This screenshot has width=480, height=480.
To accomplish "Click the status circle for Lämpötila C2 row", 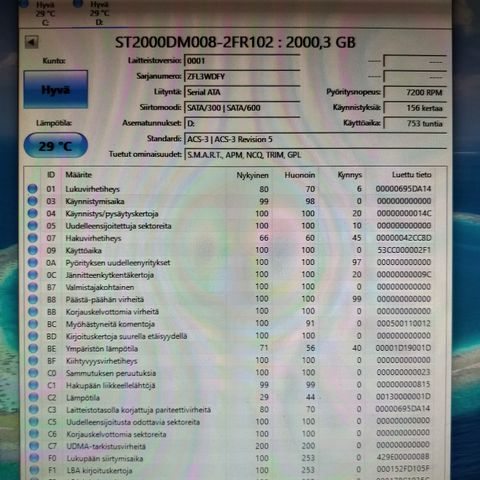I will pos(33,397).
